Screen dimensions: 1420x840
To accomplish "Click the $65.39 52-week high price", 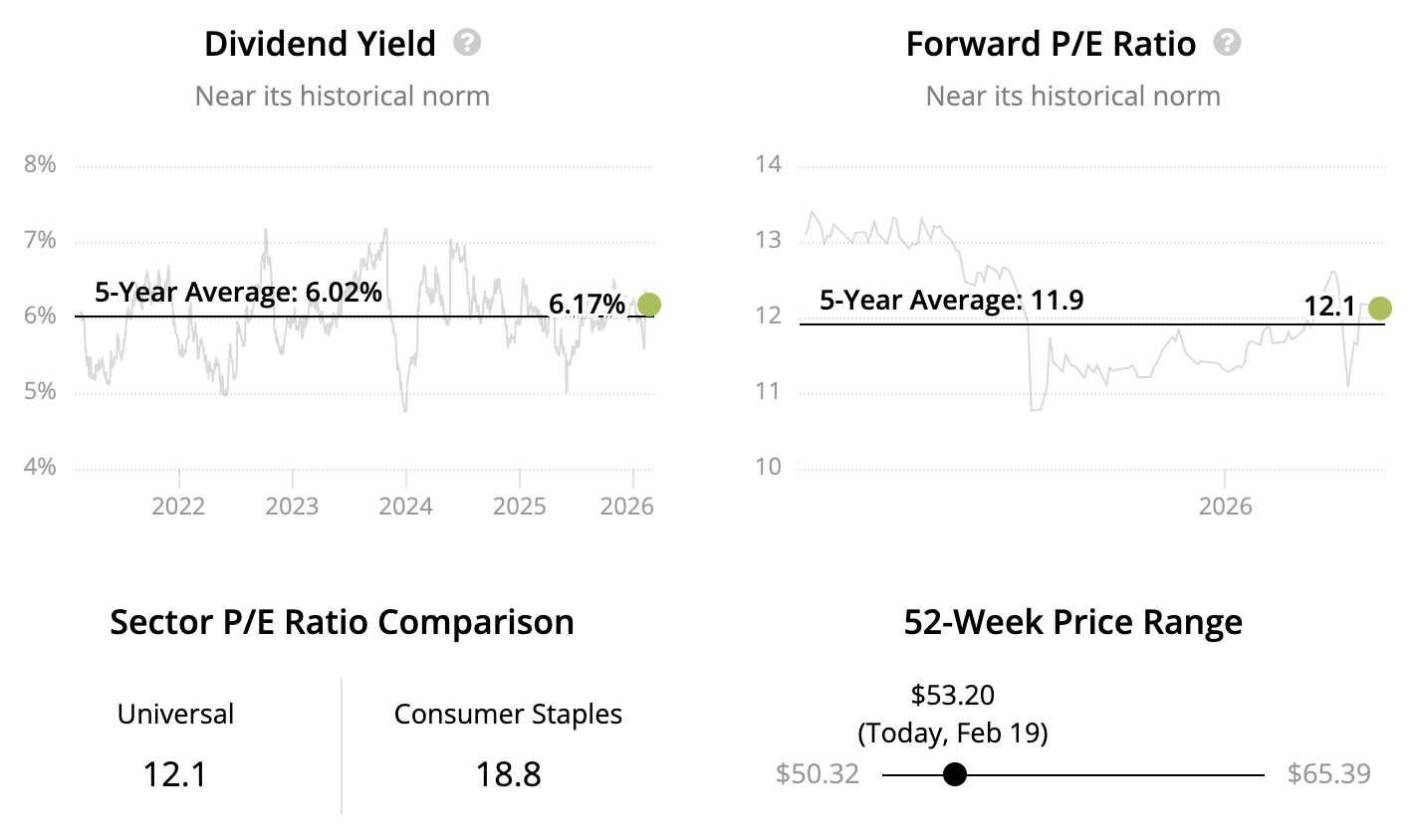I will click(1328, 773).
